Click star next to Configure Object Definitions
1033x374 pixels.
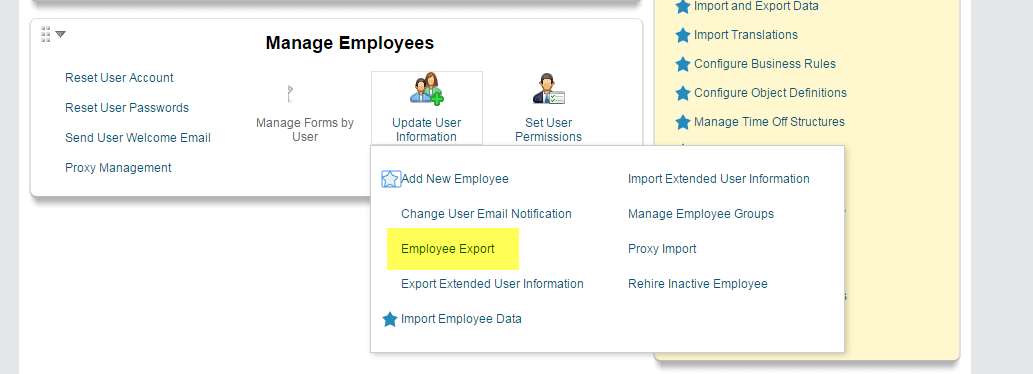pos(683,94)
